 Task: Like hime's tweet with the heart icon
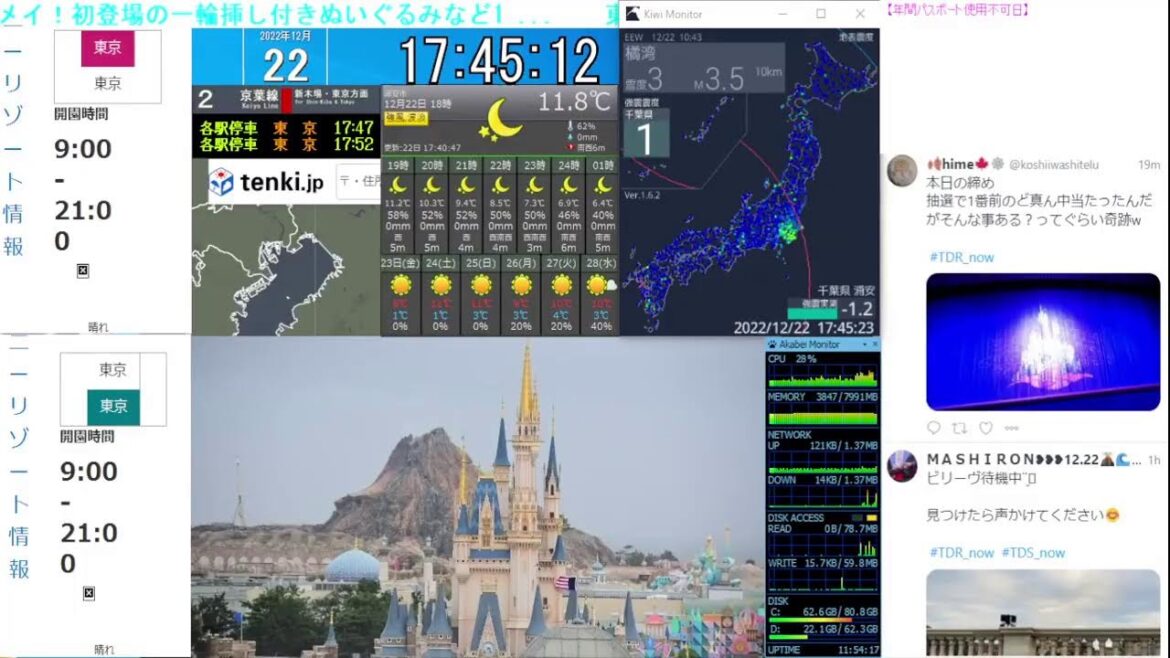point(986,427)
